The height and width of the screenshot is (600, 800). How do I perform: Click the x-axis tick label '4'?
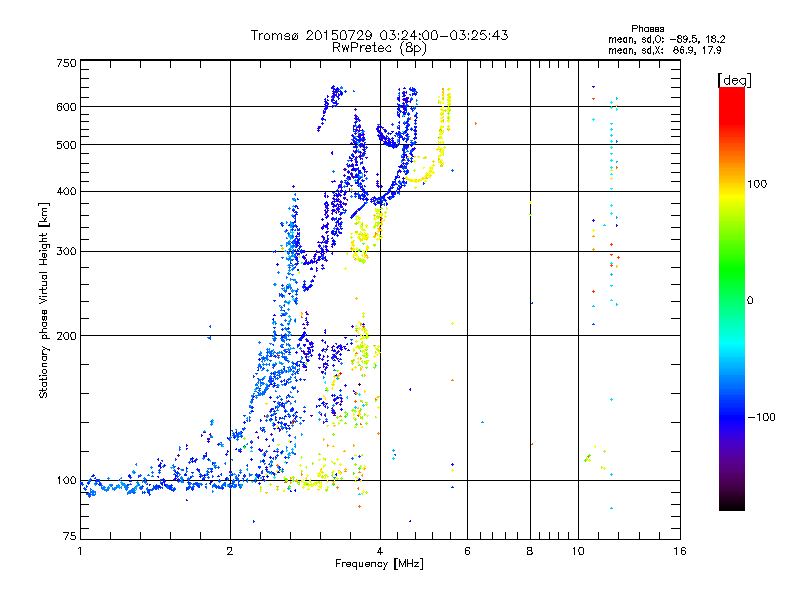pos(380,551)
